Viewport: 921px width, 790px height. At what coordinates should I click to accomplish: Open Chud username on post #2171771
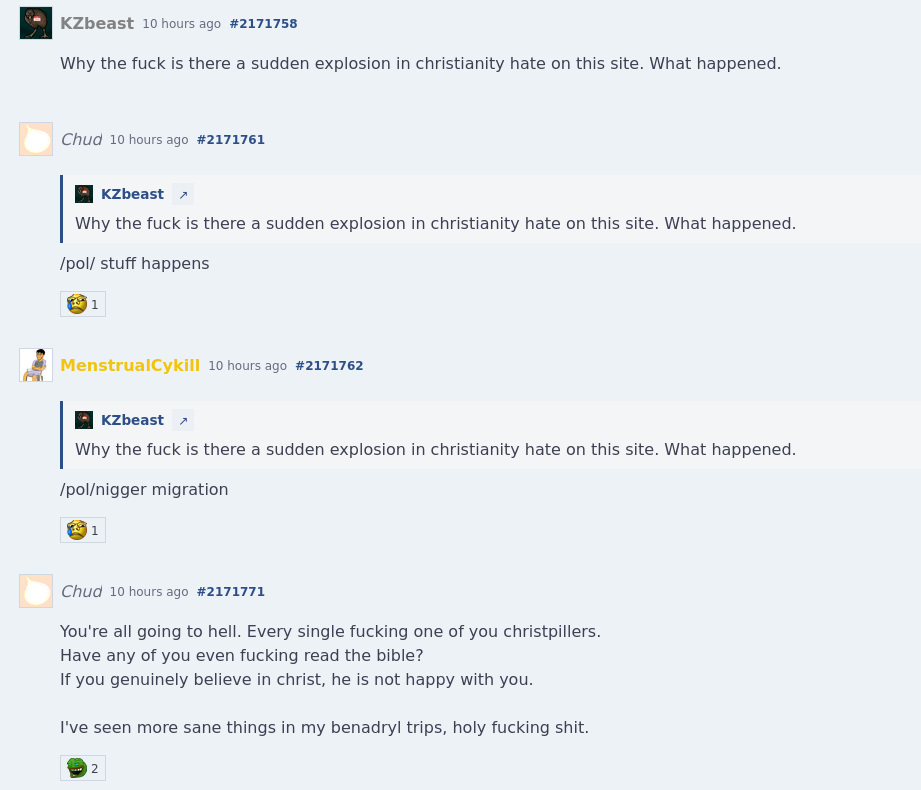click(81, 591)
